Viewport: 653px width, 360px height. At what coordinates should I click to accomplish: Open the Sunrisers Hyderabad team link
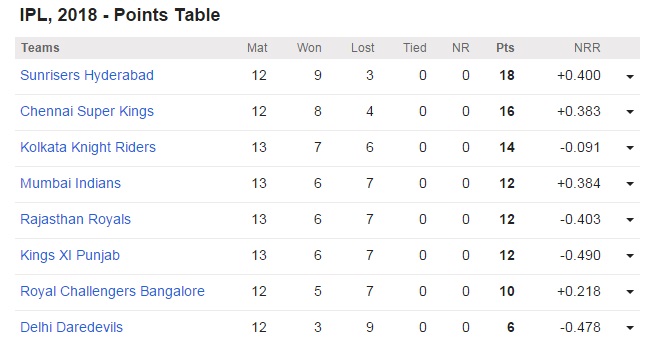pyautogui.click(x=87, y=75)
